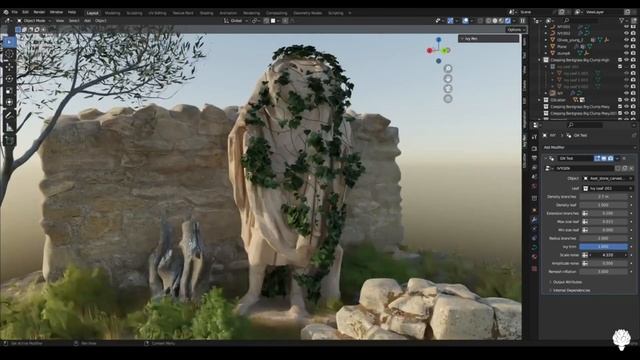Select the Annotate tool
Image resolution: width=640 pixels, height=360 pixels.
9,116
